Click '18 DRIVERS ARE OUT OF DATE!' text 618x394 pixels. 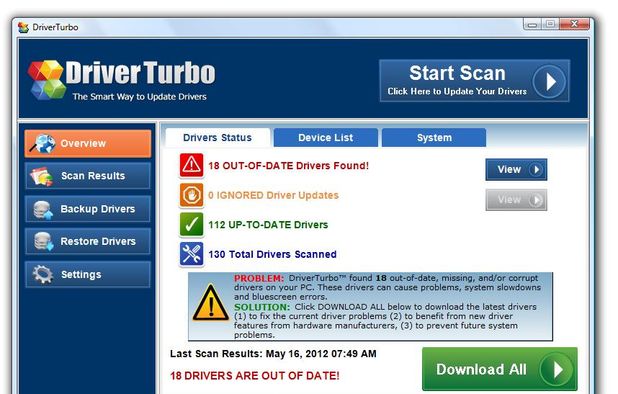point(255,376)
